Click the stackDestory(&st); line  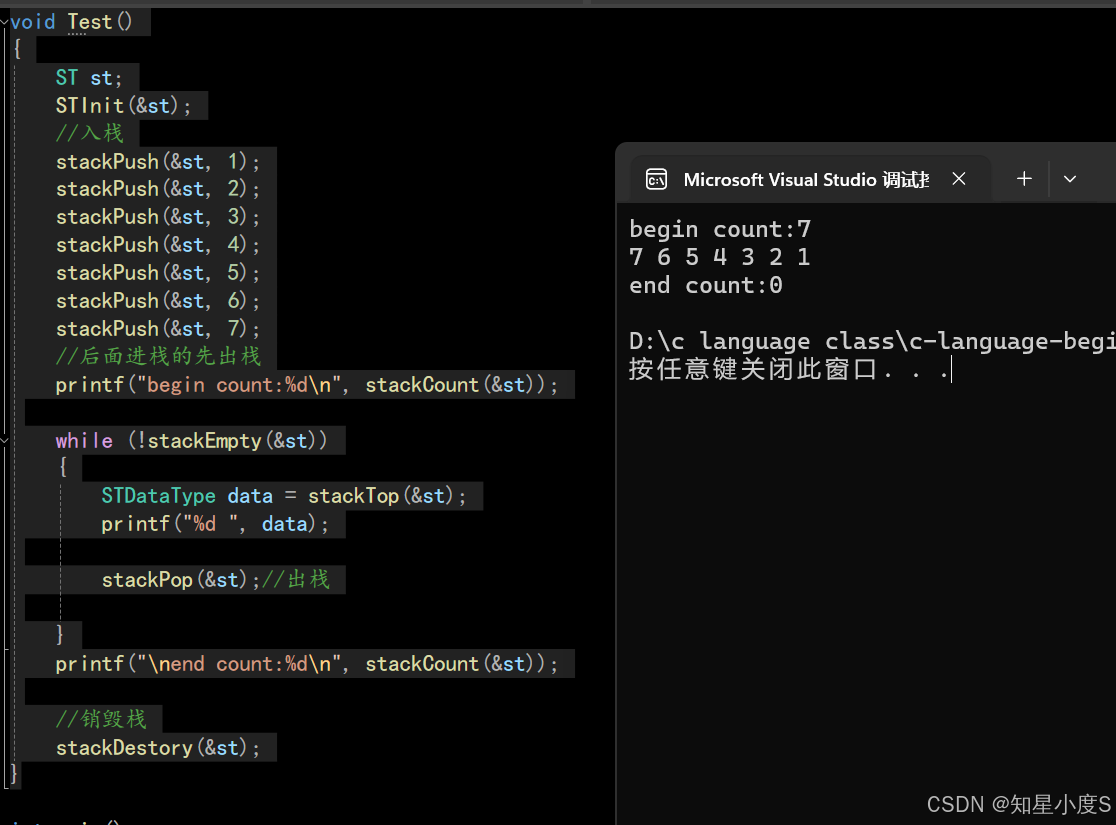[158, 748]
